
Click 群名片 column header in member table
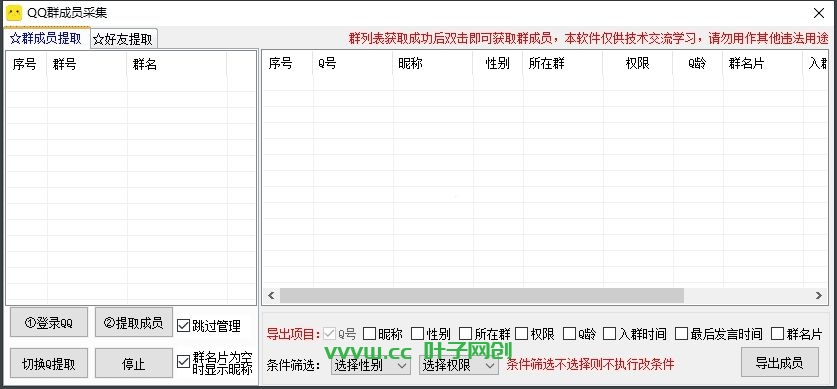point(763,63)
